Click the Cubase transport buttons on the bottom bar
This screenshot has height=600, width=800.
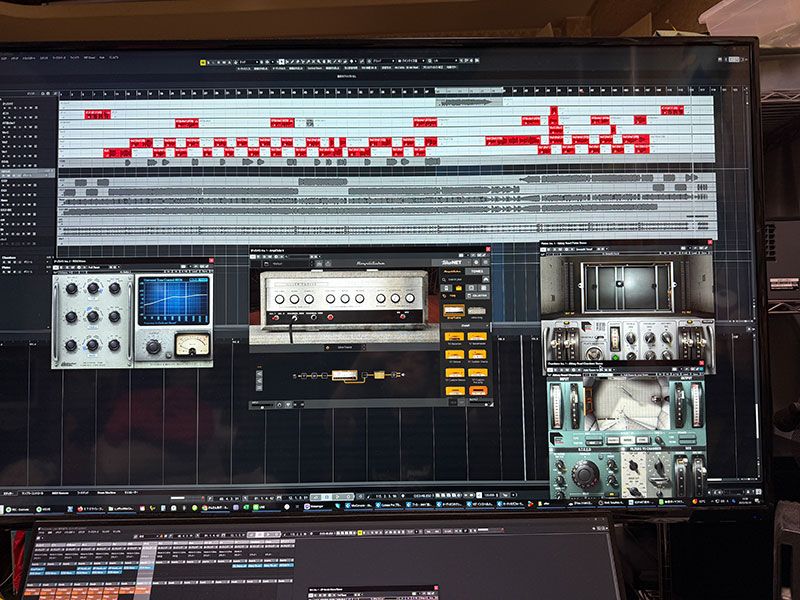[332, 496]
